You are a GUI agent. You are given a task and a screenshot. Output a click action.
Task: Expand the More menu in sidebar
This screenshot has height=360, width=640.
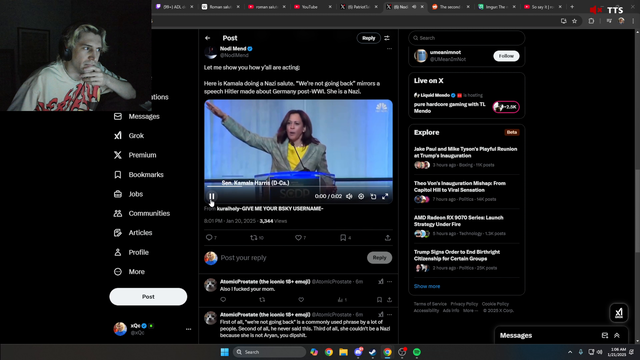[129, 272]
